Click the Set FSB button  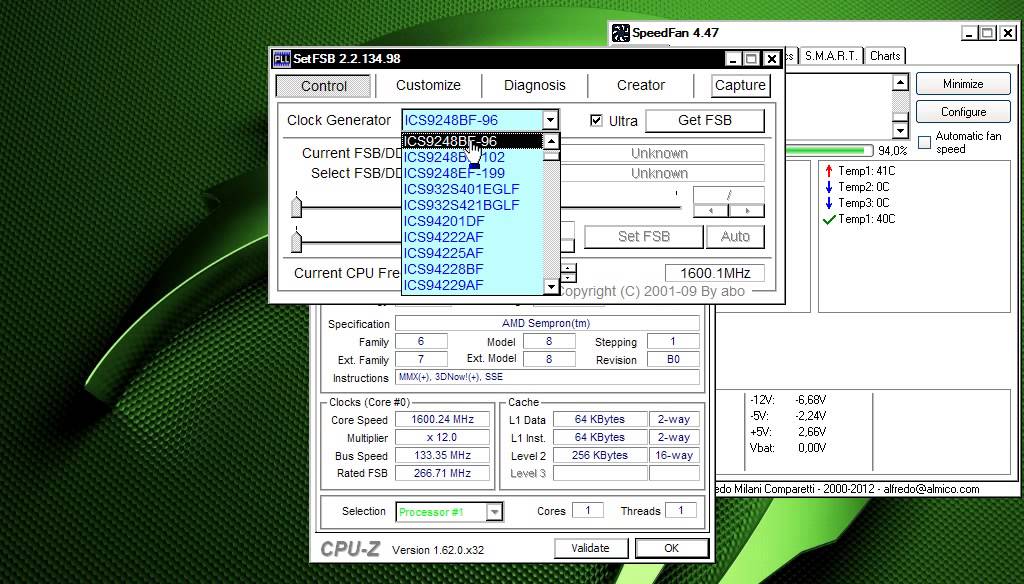point(643,236)
